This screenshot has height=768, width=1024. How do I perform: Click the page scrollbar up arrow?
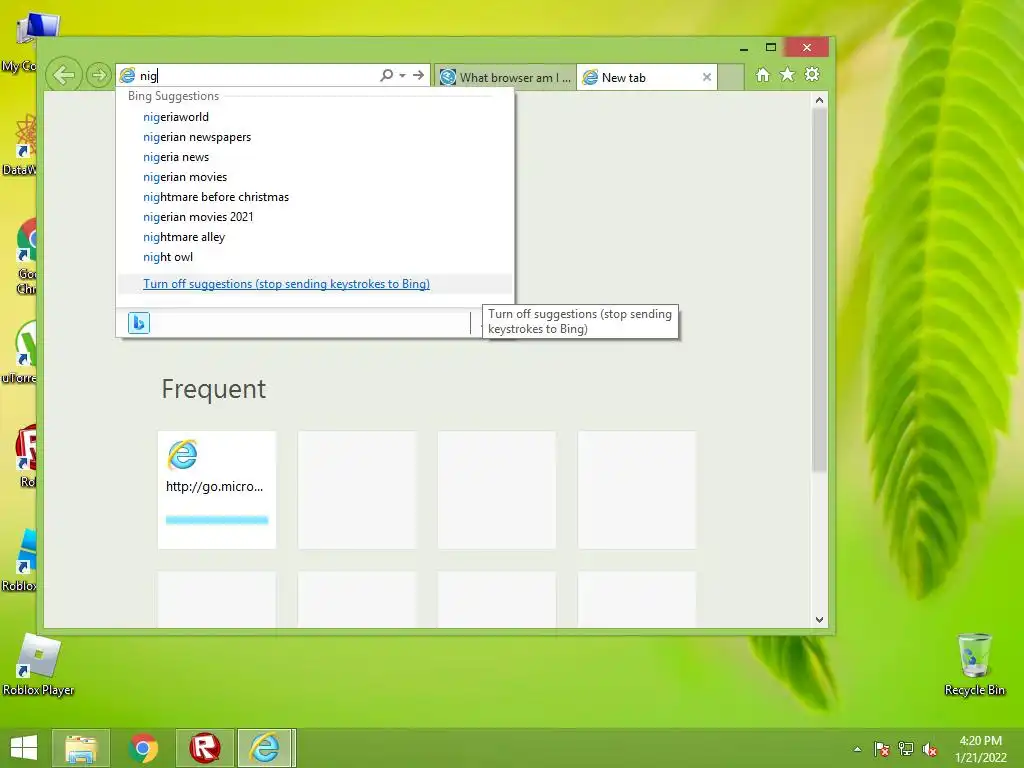point(819,100)
